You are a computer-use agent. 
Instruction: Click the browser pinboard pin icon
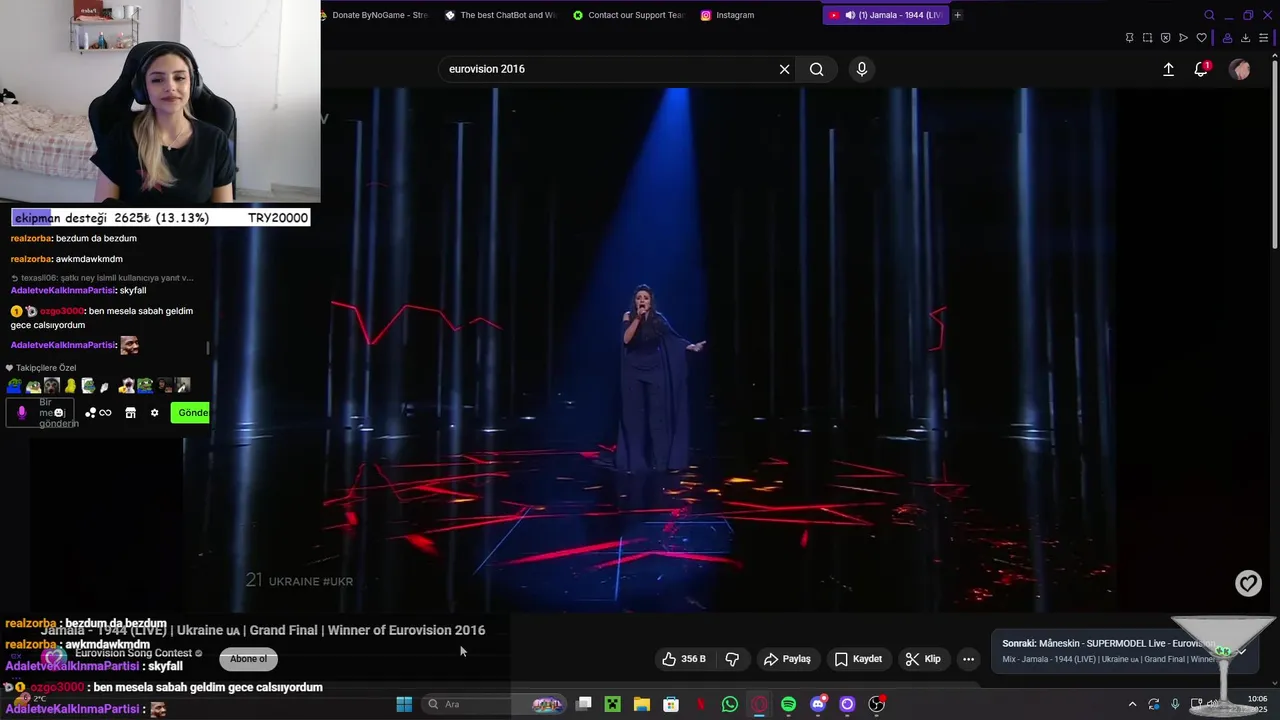click(x=1129, y=38)
